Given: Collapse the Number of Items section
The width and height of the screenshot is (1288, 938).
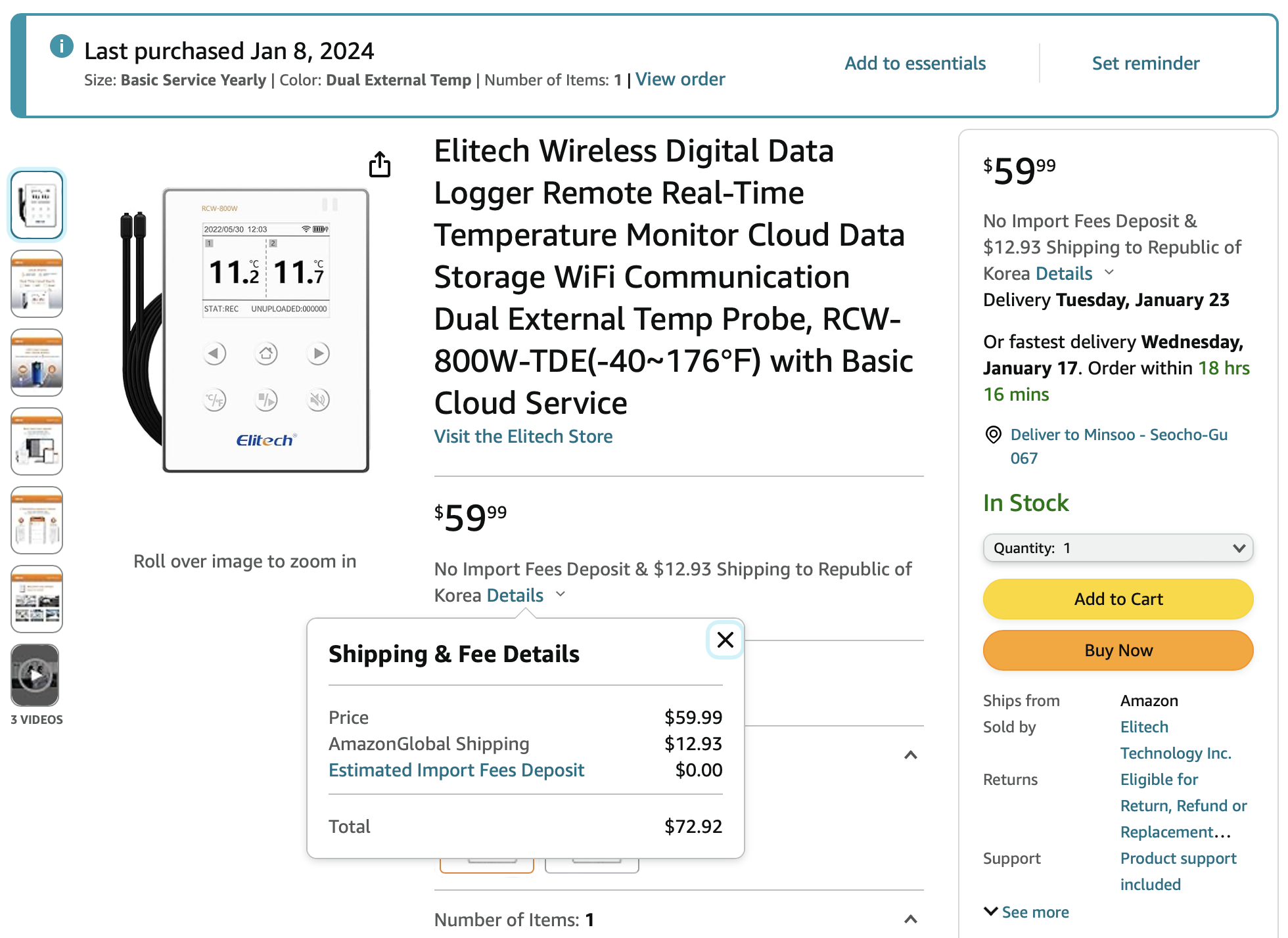Looking at the screenshot, I should pos(910,919).
